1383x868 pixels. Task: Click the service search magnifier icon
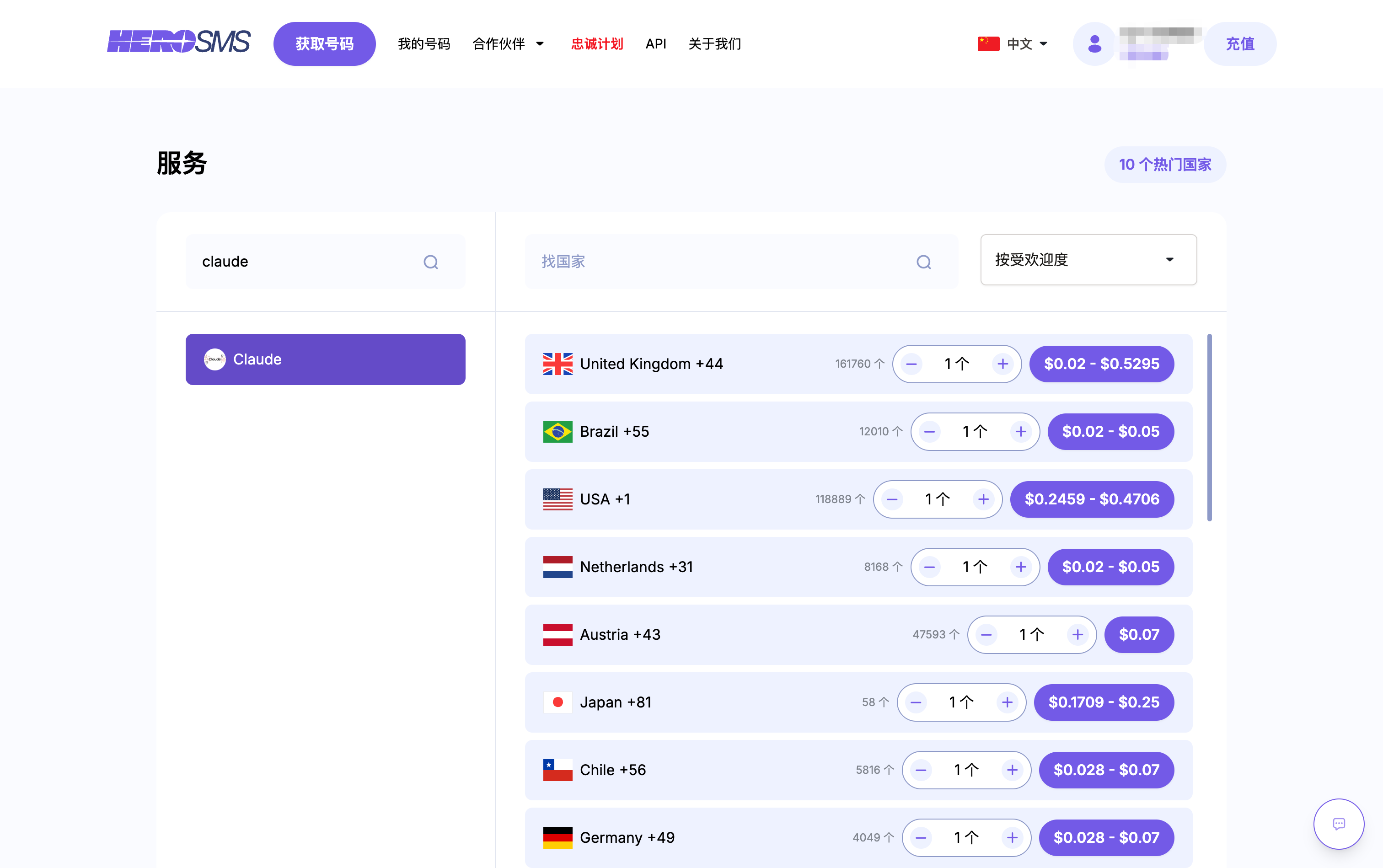tap(430, 263)
